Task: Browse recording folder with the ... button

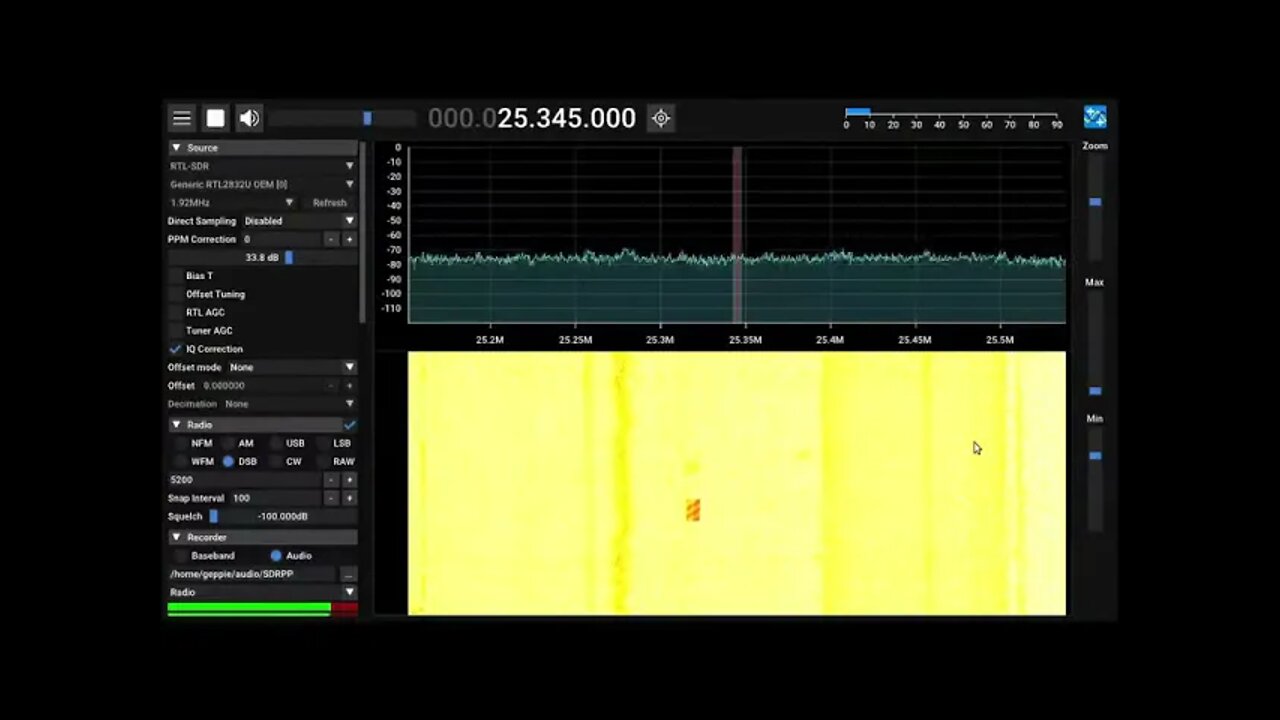Action: tap(348, 574)
